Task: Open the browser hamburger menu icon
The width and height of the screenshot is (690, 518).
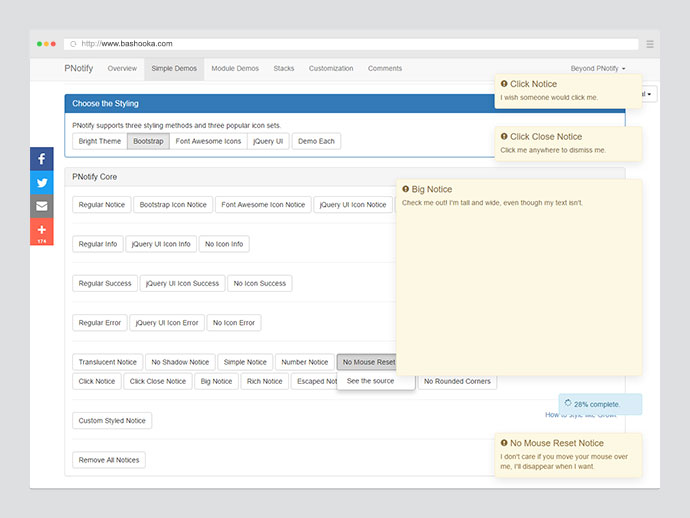Action: pyautogui.click(x=650, y=44)
